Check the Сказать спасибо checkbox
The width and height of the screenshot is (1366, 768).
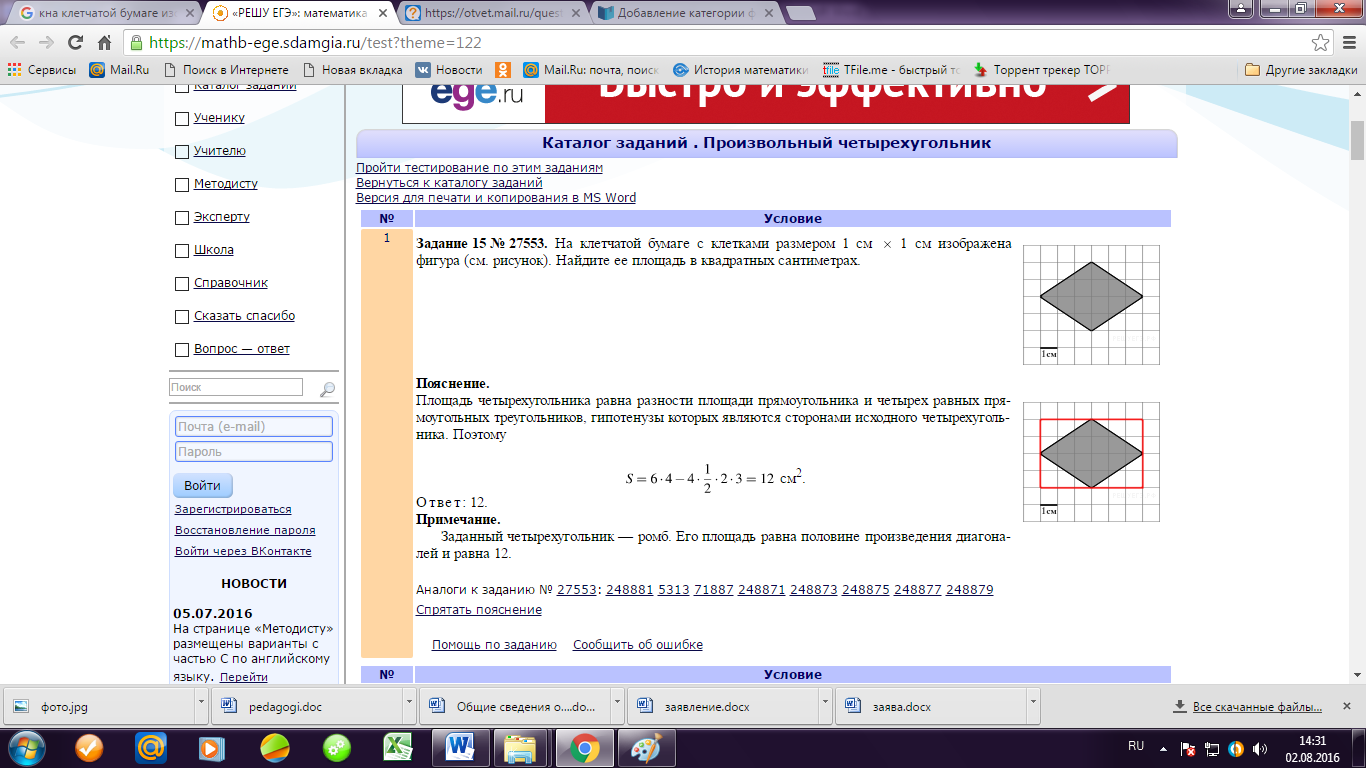pyautogui.click(x=181, y=317)
